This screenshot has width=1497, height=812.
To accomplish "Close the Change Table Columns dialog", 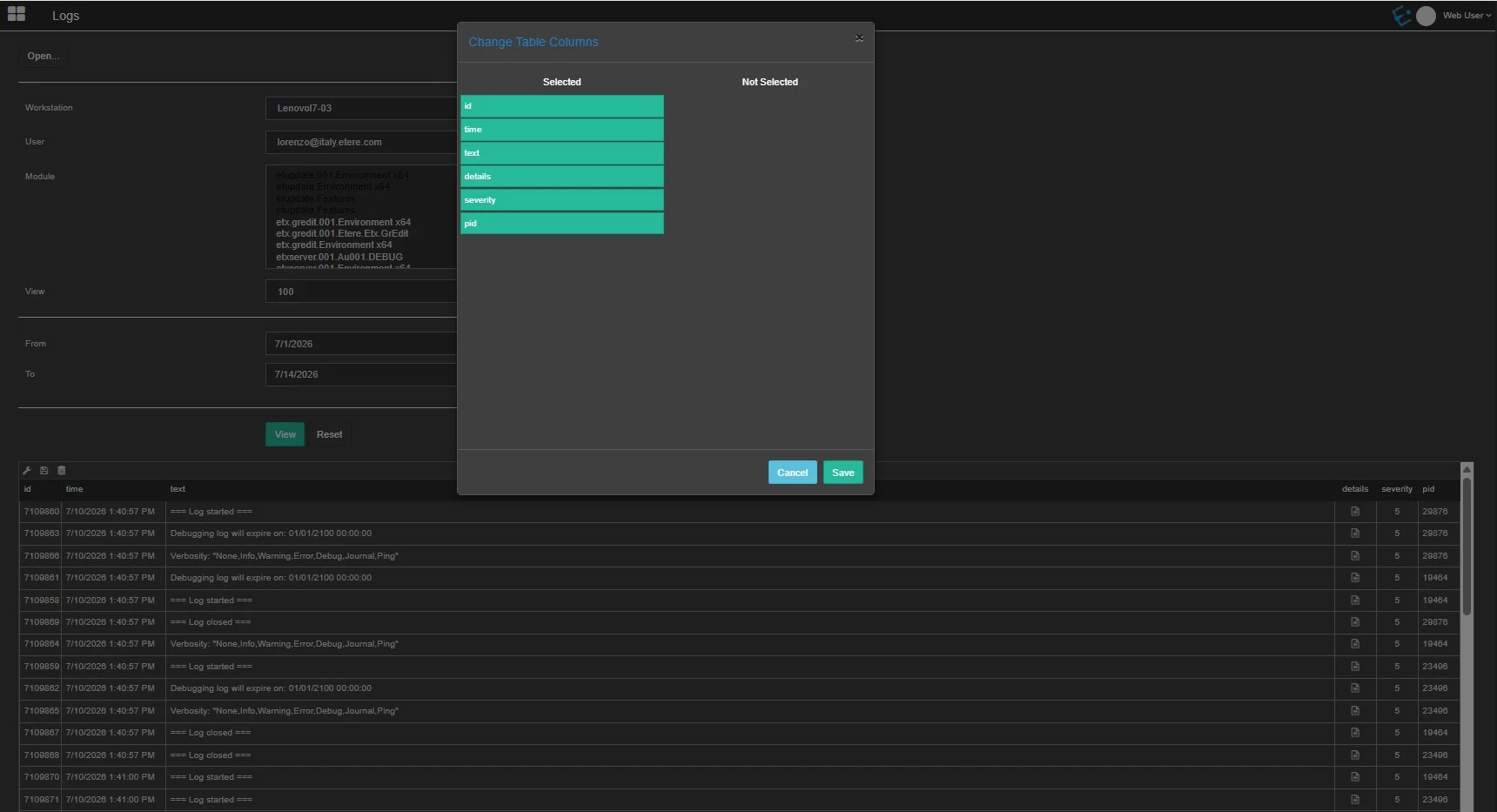I will pos(859,38).
